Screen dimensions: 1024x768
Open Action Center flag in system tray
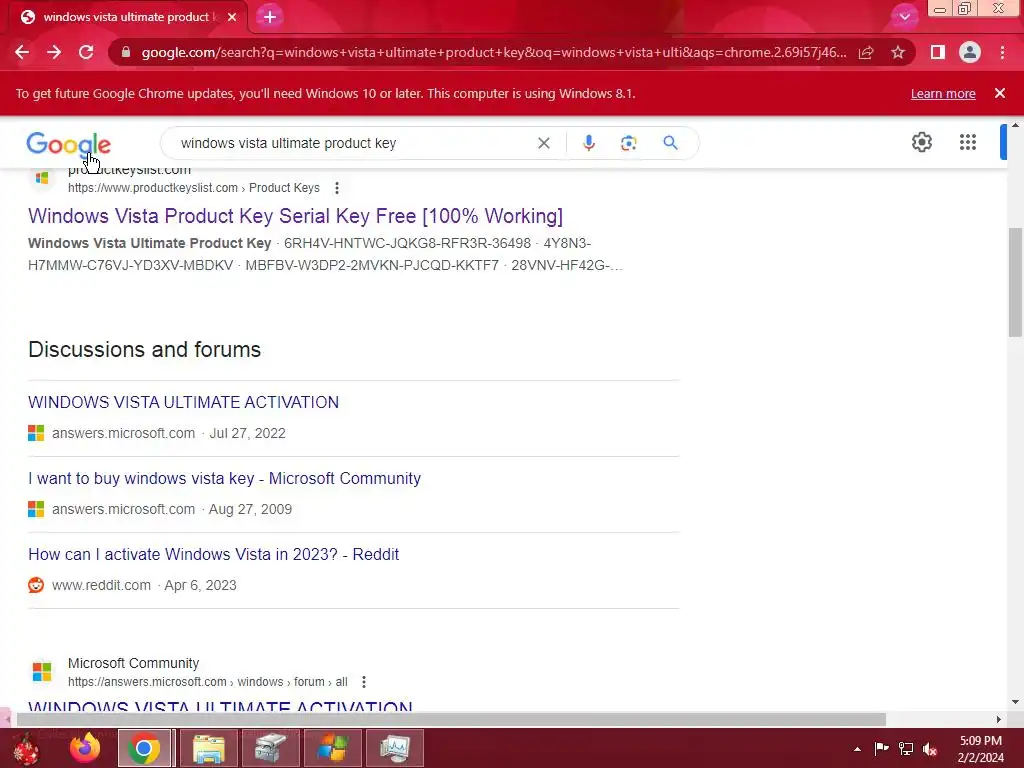coord(881,748)
